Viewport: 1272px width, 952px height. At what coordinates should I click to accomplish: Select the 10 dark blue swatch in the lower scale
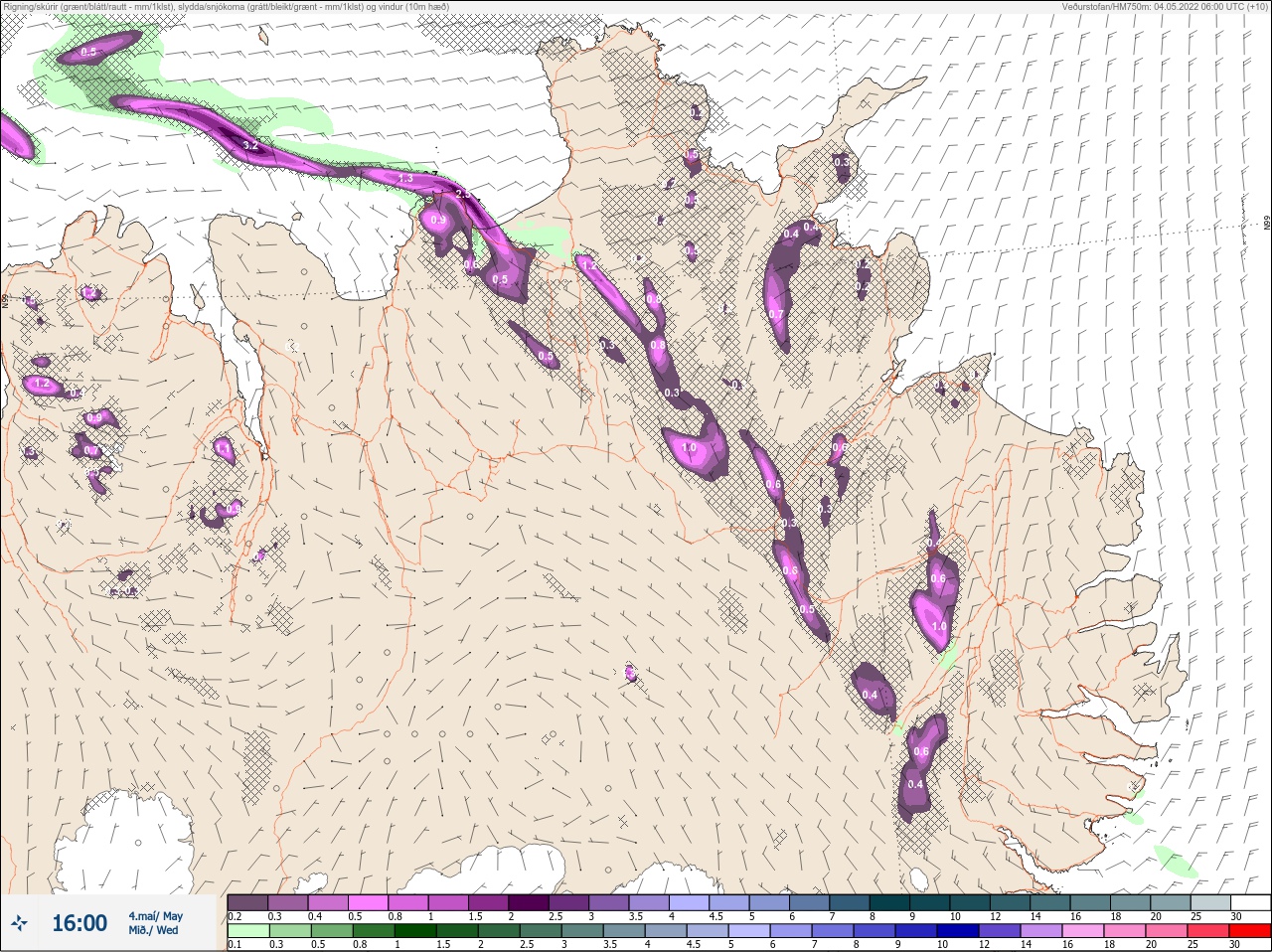point(957,931)
